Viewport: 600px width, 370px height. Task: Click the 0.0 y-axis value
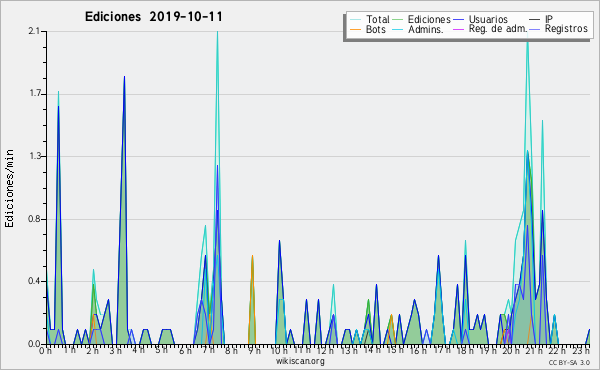tap(34, 344)
